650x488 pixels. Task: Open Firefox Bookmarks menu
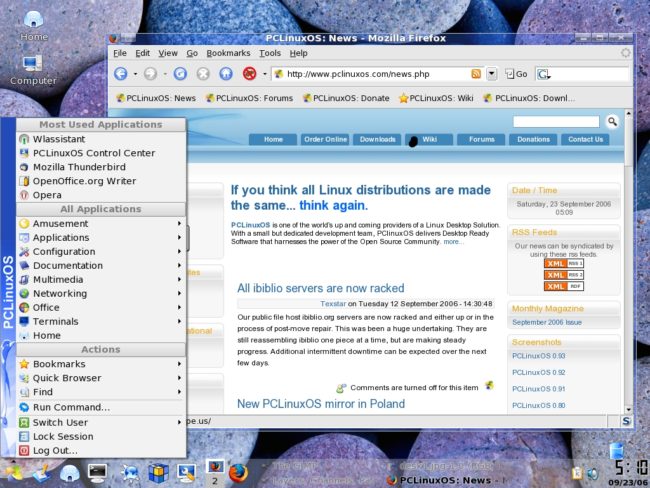[228, 53]
